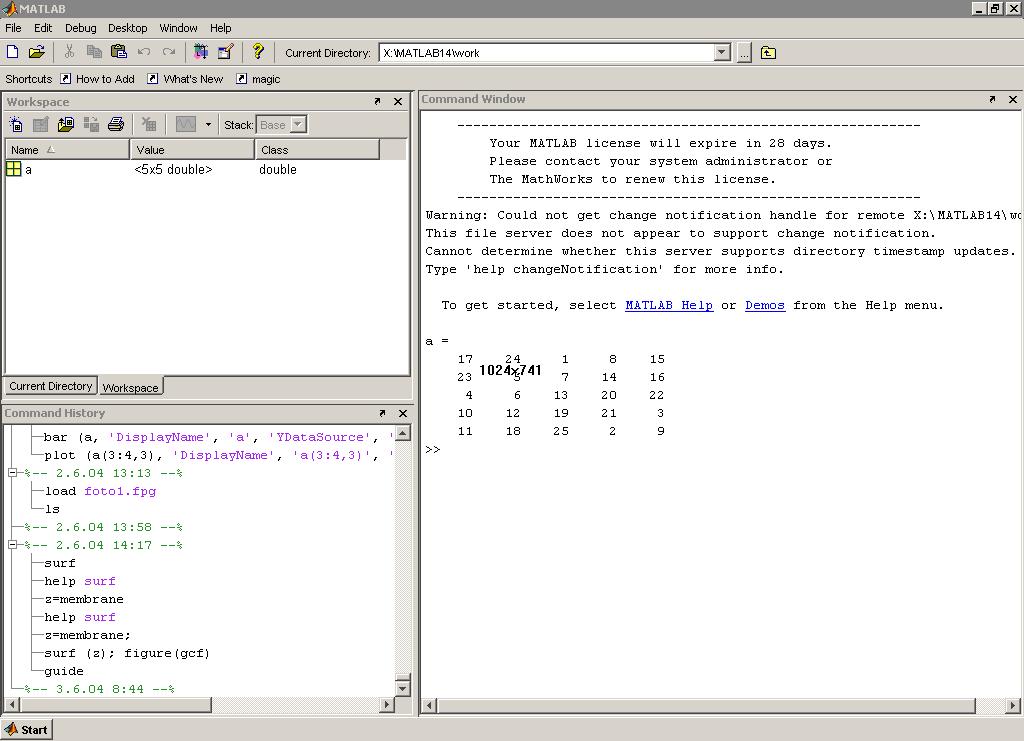This screenshot has height=741, width=1024.
Task: Click the Cut scissors icon
Action: (69, 52)
